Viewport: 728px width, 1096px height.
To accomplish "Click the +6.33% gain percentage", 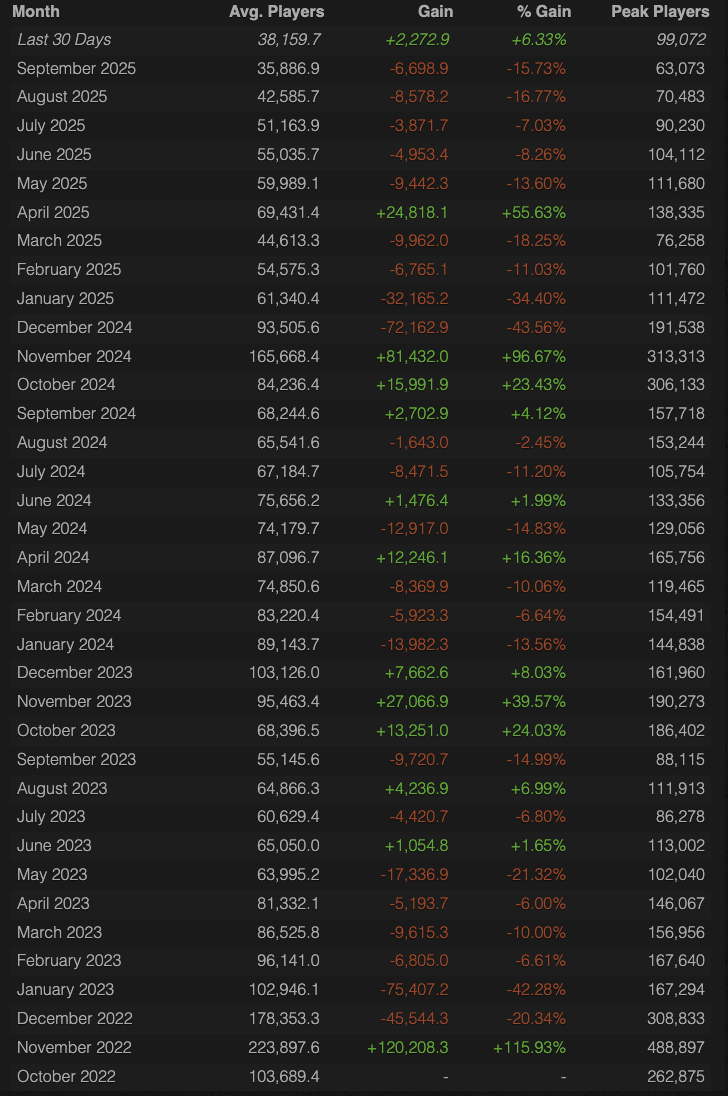I will [539, 40].
